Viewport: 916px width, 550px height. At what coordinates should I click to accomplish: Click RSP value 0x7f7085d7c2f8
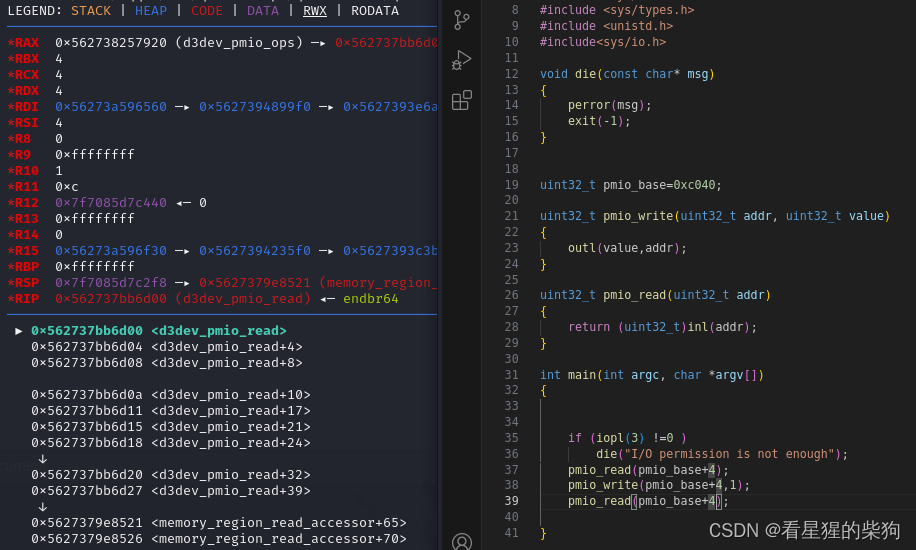pyautogui.click(x=111, y=282)
